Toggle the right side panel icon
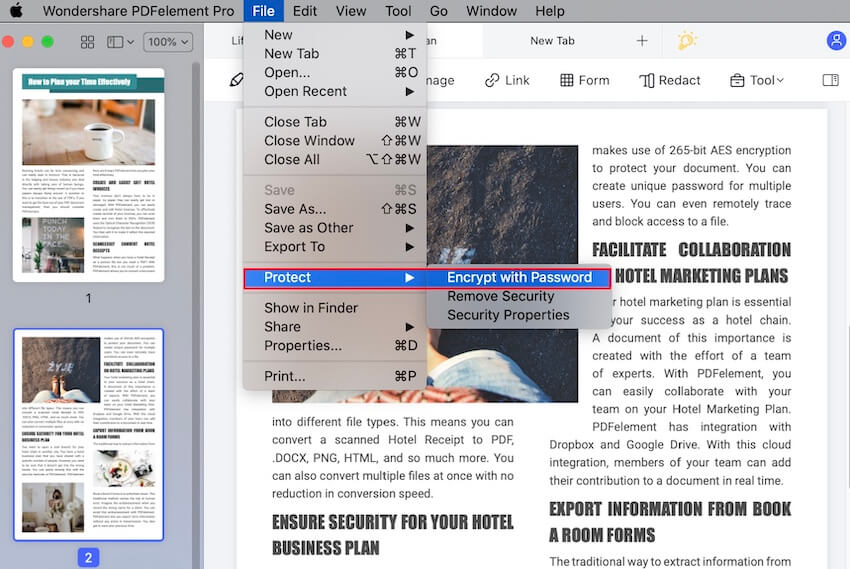 [x=830, y=80]
